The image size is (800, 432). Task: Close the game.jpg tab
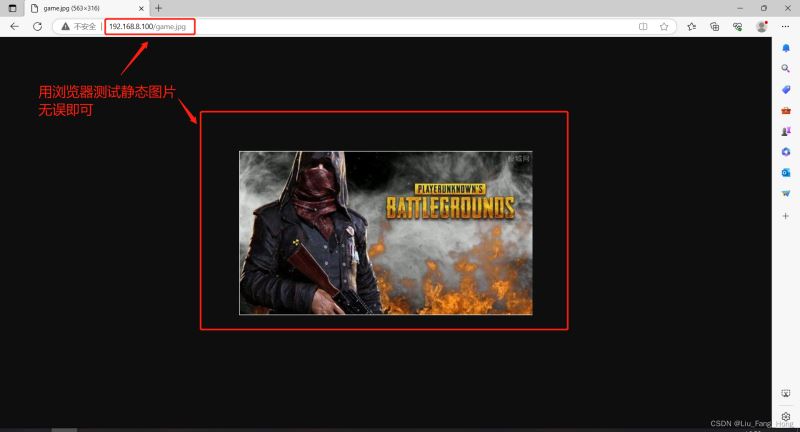141,8
